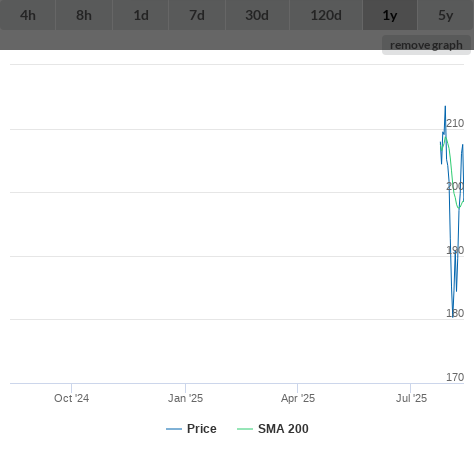Click the Oct '24 axis label
Screen dimensions: 474x455
(71, 398)
